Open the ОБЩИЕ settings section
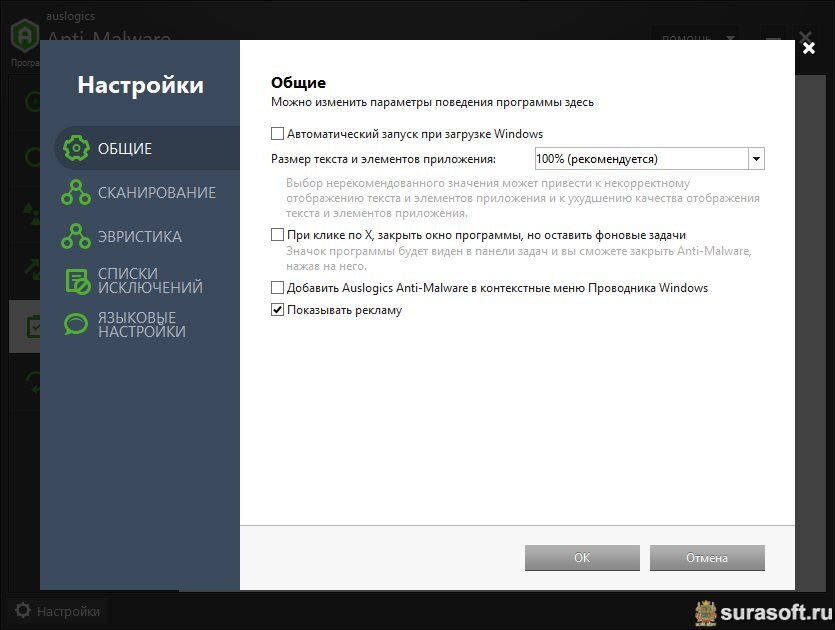Image resolution: width=835 pixels, height=630 pixels. click(148, 148)
